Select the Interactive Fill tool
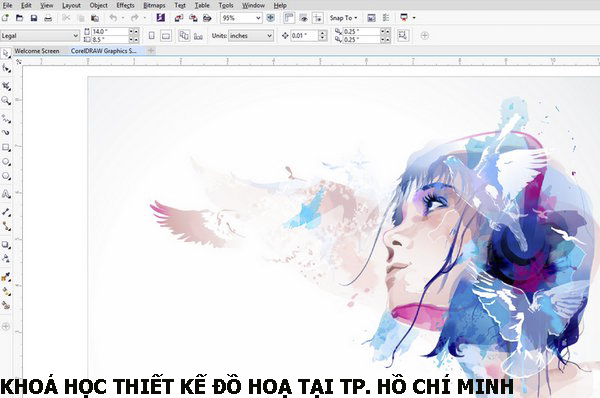The image size is (600, 398). click(6, 291)
